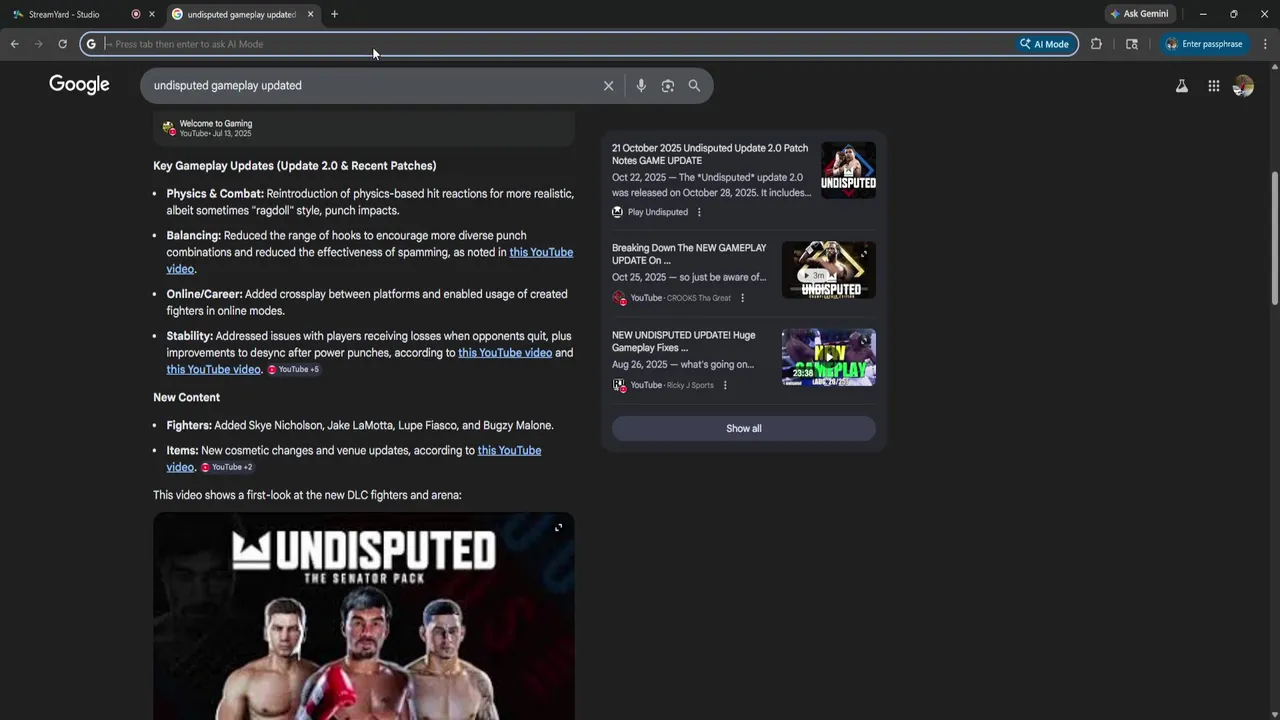Expand the Undisputed Senator Pack video

click(558, 527)
